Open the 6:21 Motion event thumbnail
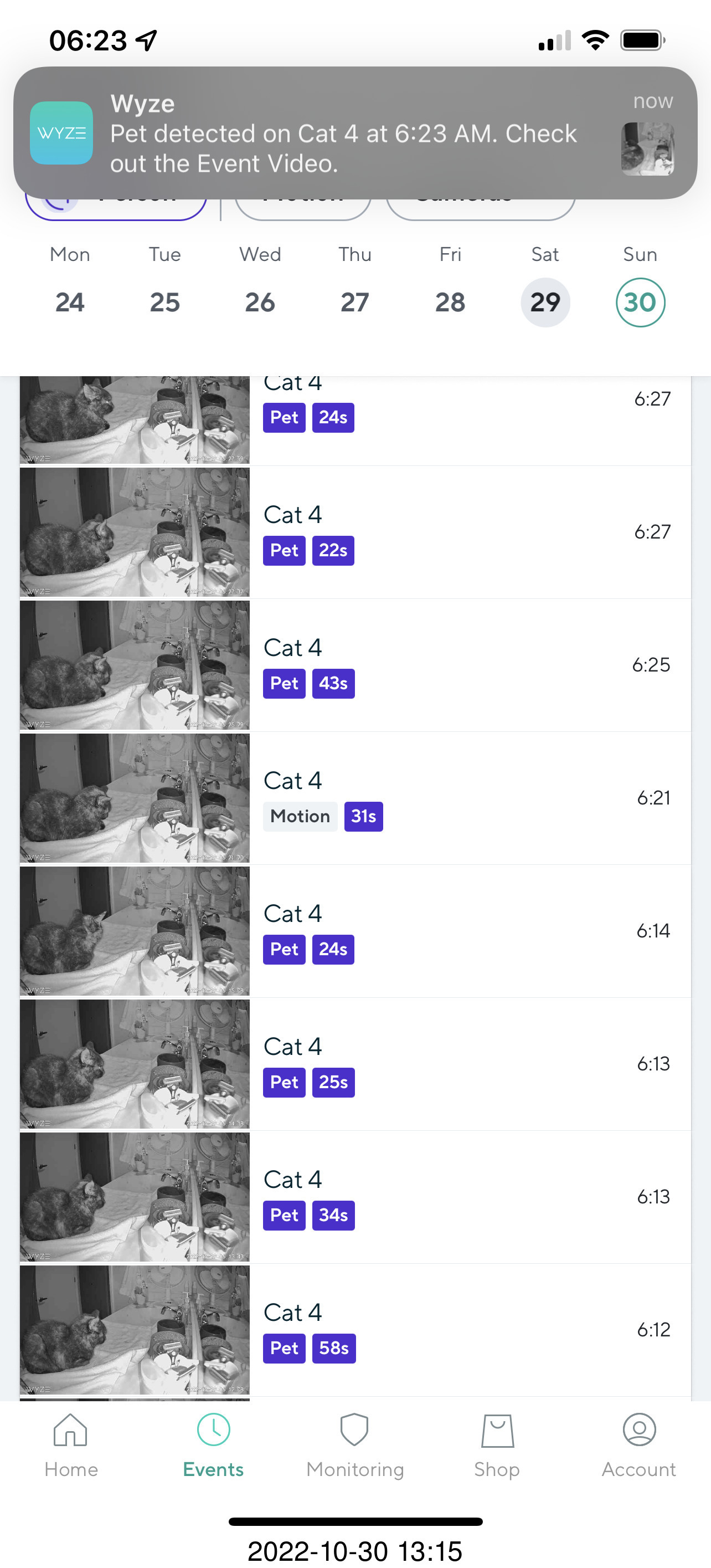The height and width of the screenshot is (1568, 711). 135,798
